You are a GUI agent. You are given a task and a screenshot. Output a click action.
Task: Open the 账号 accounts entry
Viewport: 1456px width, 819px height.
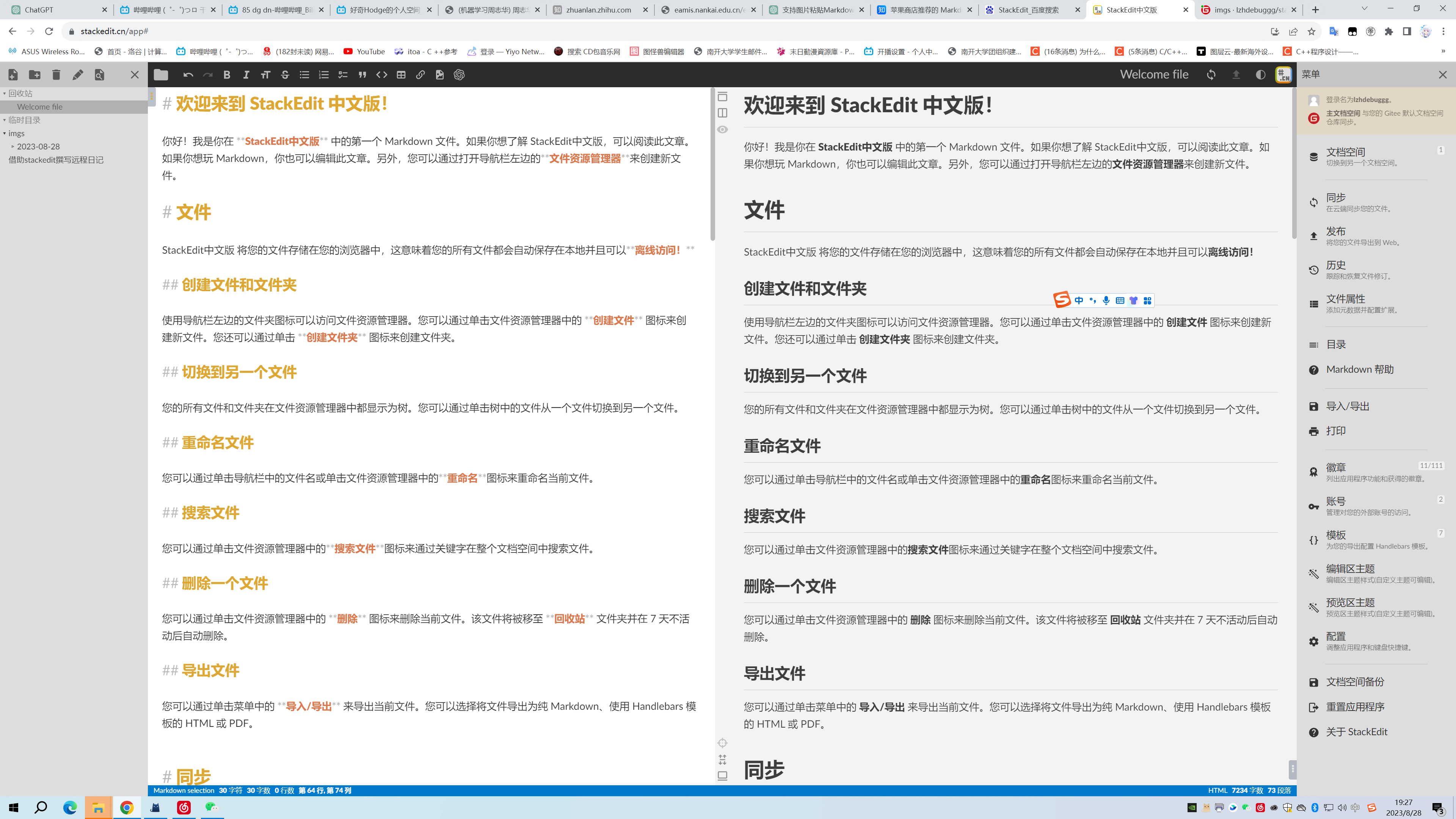tap(1376, 506)
